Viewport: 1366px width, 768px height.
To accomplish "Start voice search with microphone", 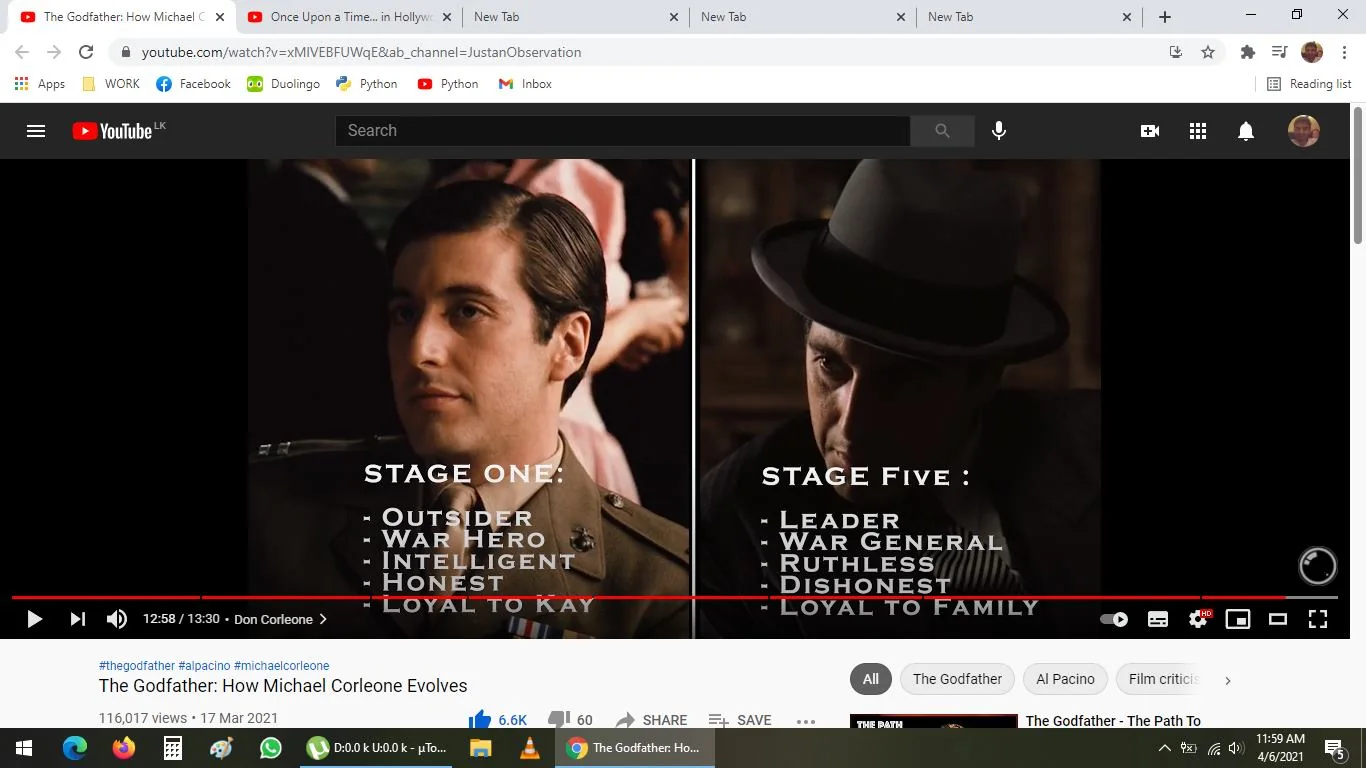I will (998, 131).
